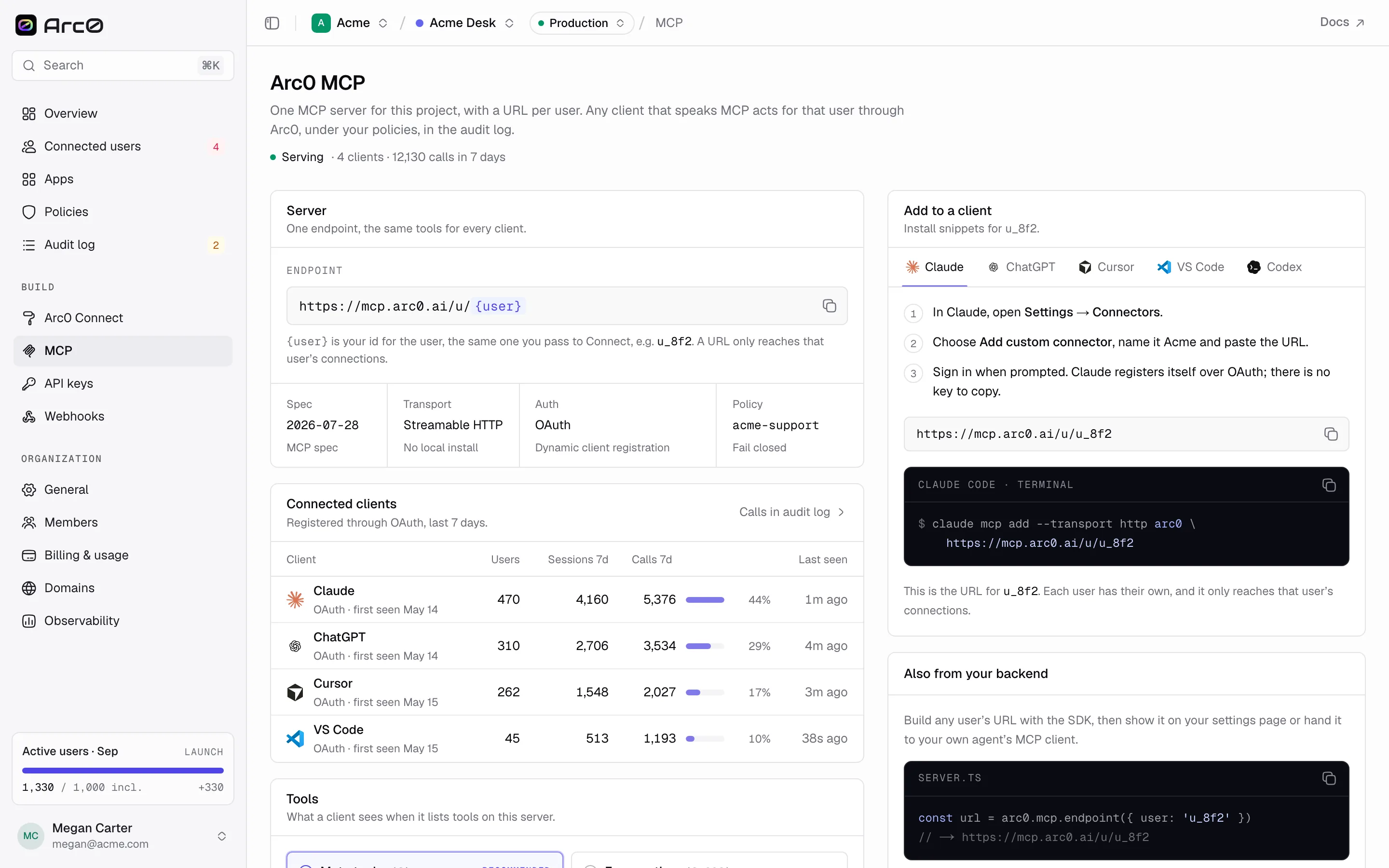Click the Apps icon in sidebar
The image size is (1389, 868).
pos(29,179)
